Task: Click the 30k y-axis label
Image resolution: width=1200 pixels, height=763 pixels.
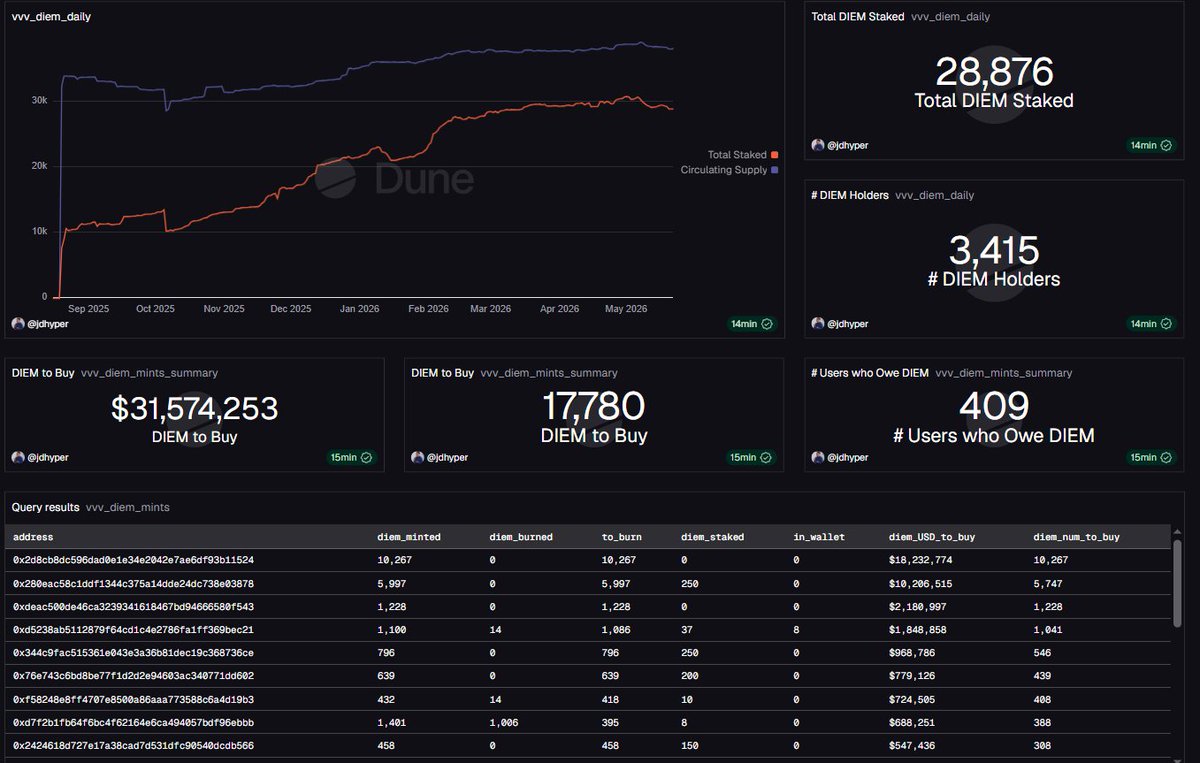Action: [39, 100]
